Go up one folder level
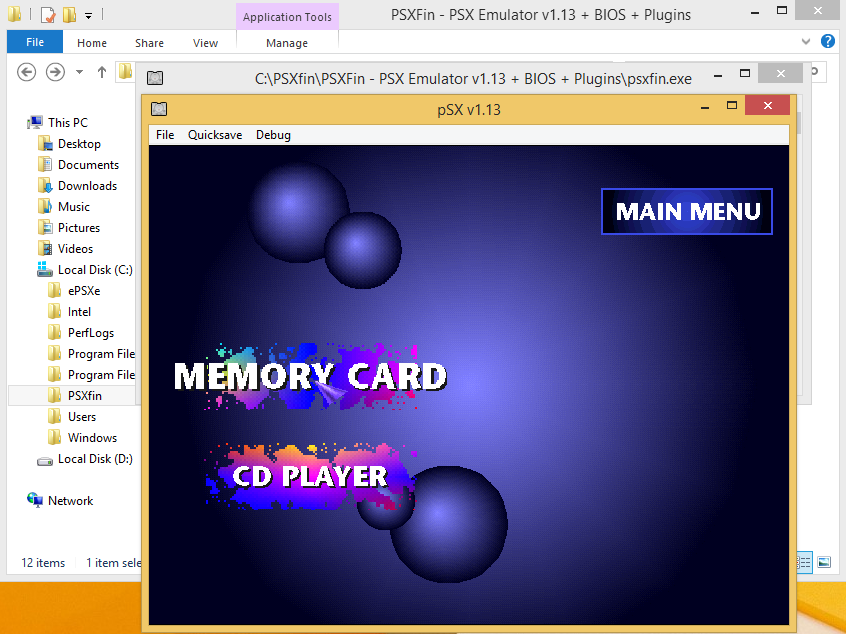Screen dimensions: 846x634 coord(101,72)
